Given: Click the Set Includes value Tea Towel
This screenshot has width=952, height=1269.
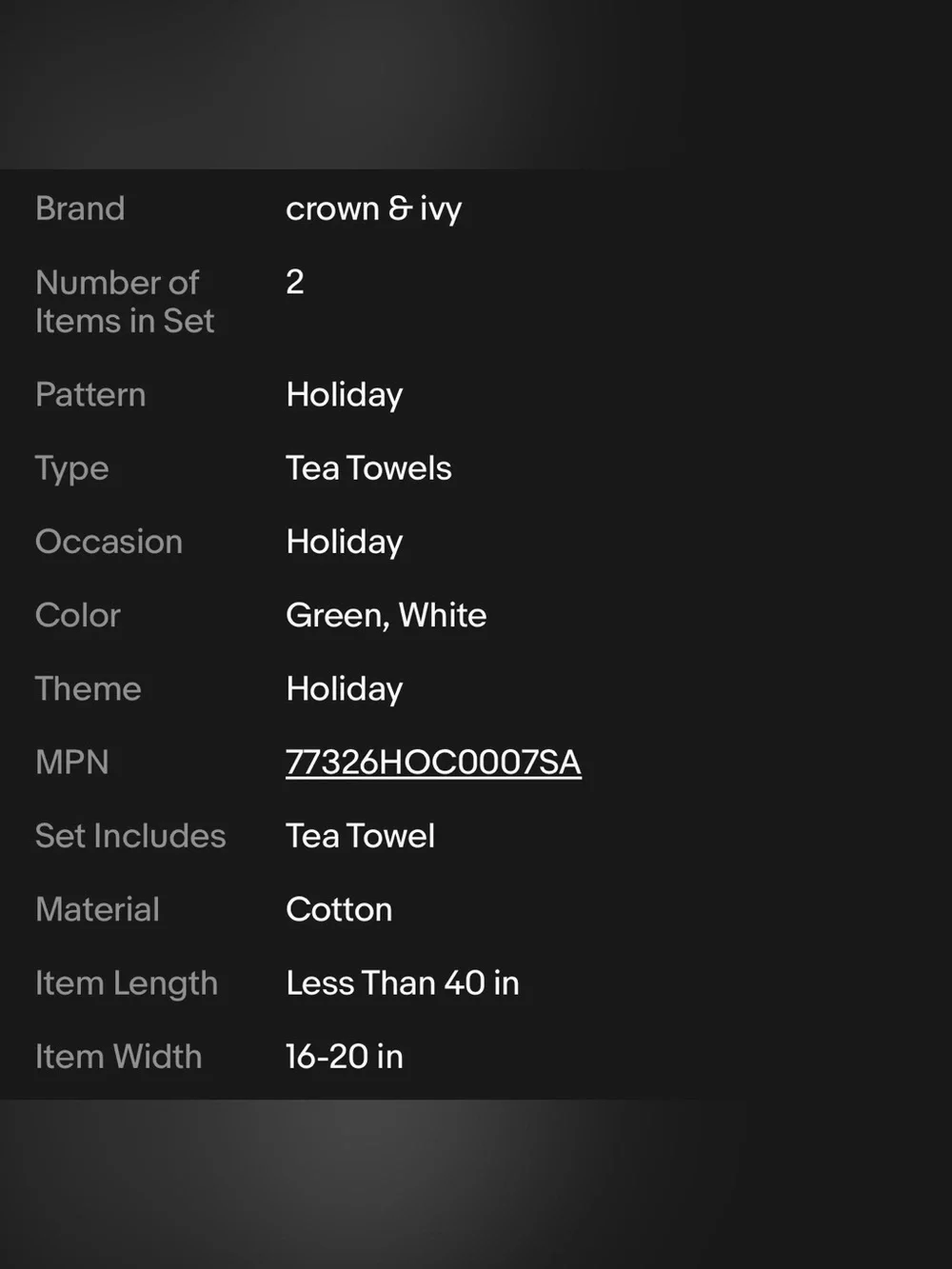Looking at the screenshot, I should pos(360,836).
